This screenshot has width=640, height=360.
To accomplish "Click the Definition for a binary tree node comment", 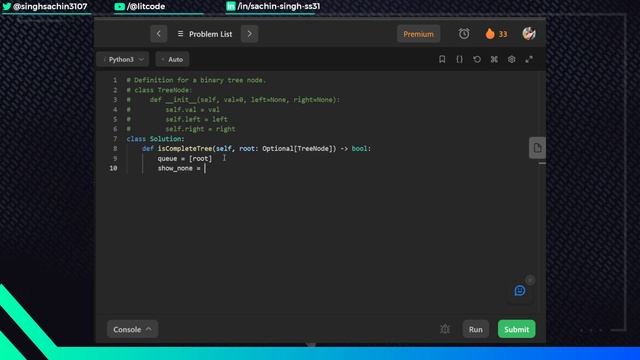I will point(196,80).
